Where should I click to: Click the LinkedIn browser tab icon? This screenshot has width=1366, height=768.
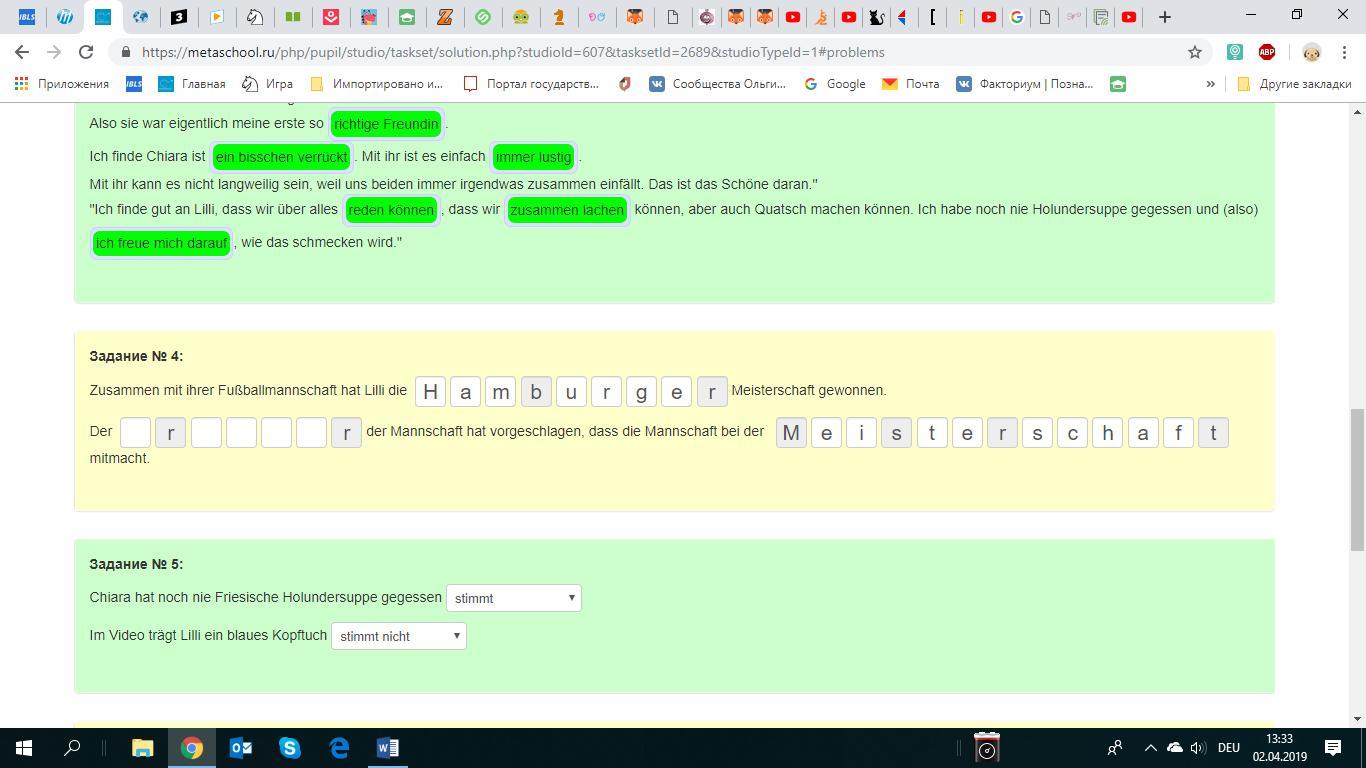point(63,17)
